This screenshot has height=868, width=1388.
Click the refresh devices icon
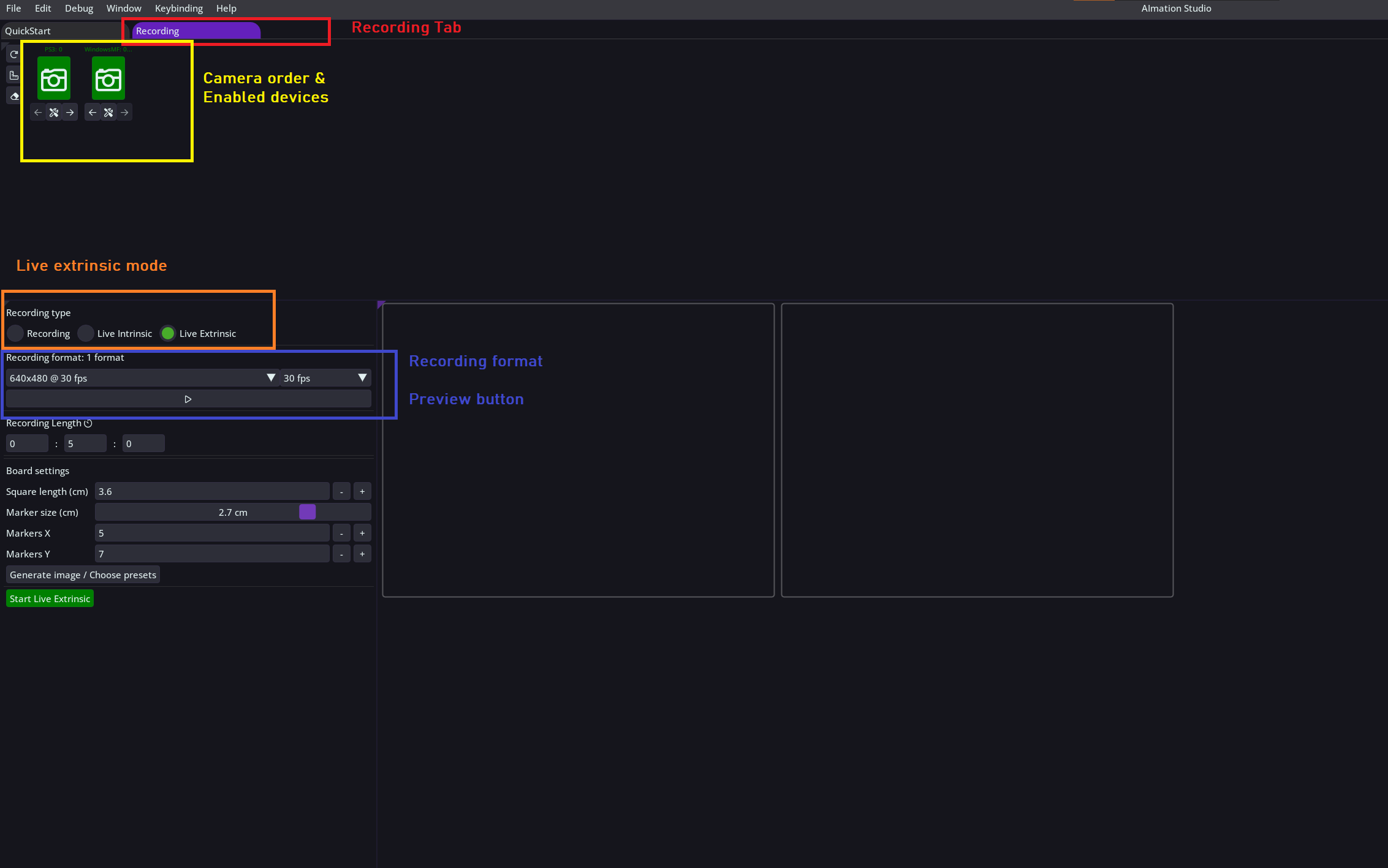[13, 55]
